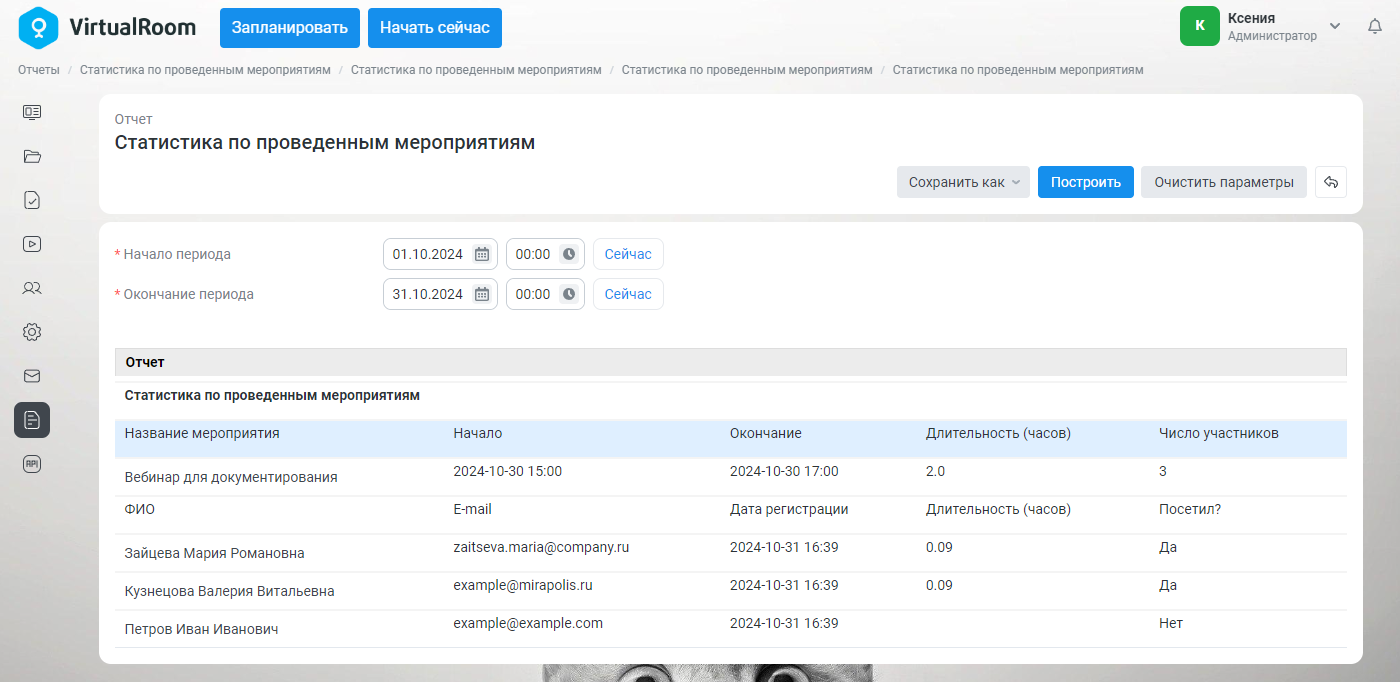Click Сейчас button for Окончание периода

pyautogui.click(x=628, y=294)
